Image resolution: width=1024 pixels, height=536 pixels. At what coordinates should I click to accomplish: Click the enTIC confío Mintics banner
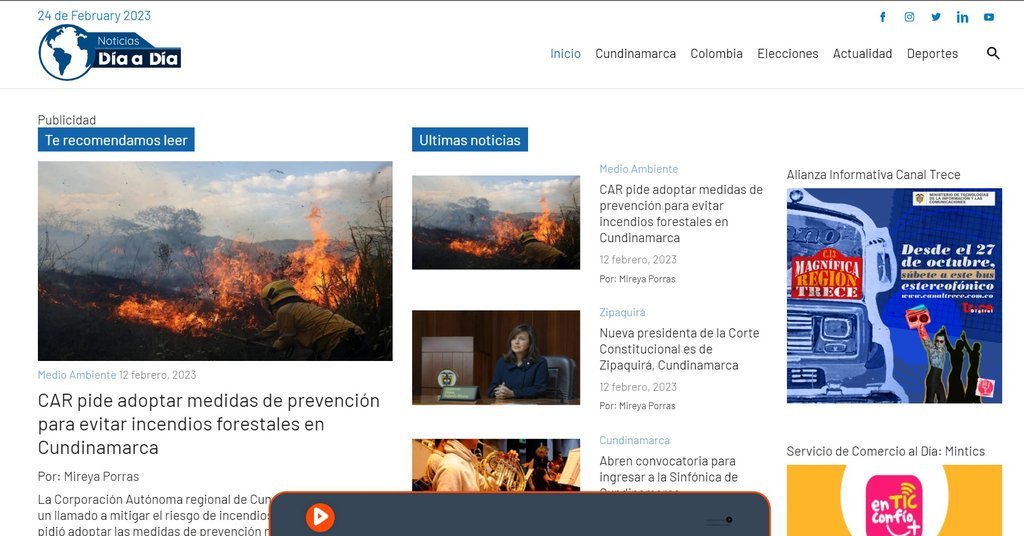click(x=894, y=500)
